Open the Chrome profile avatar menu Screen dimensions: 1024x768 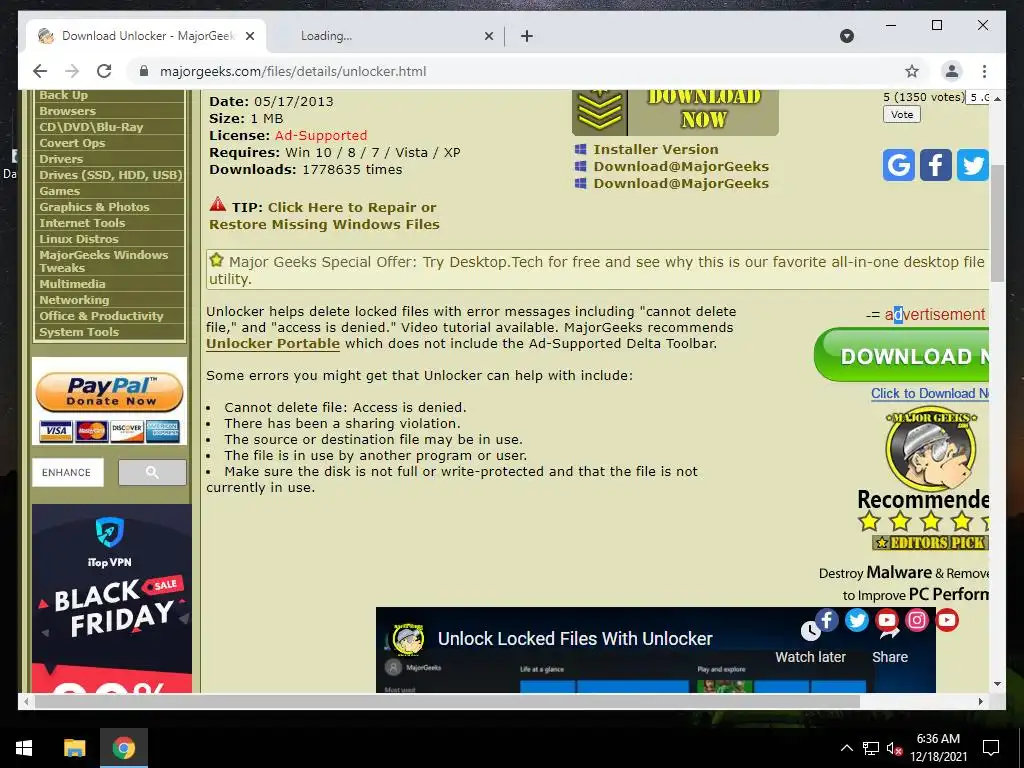(x=952, y=71)
